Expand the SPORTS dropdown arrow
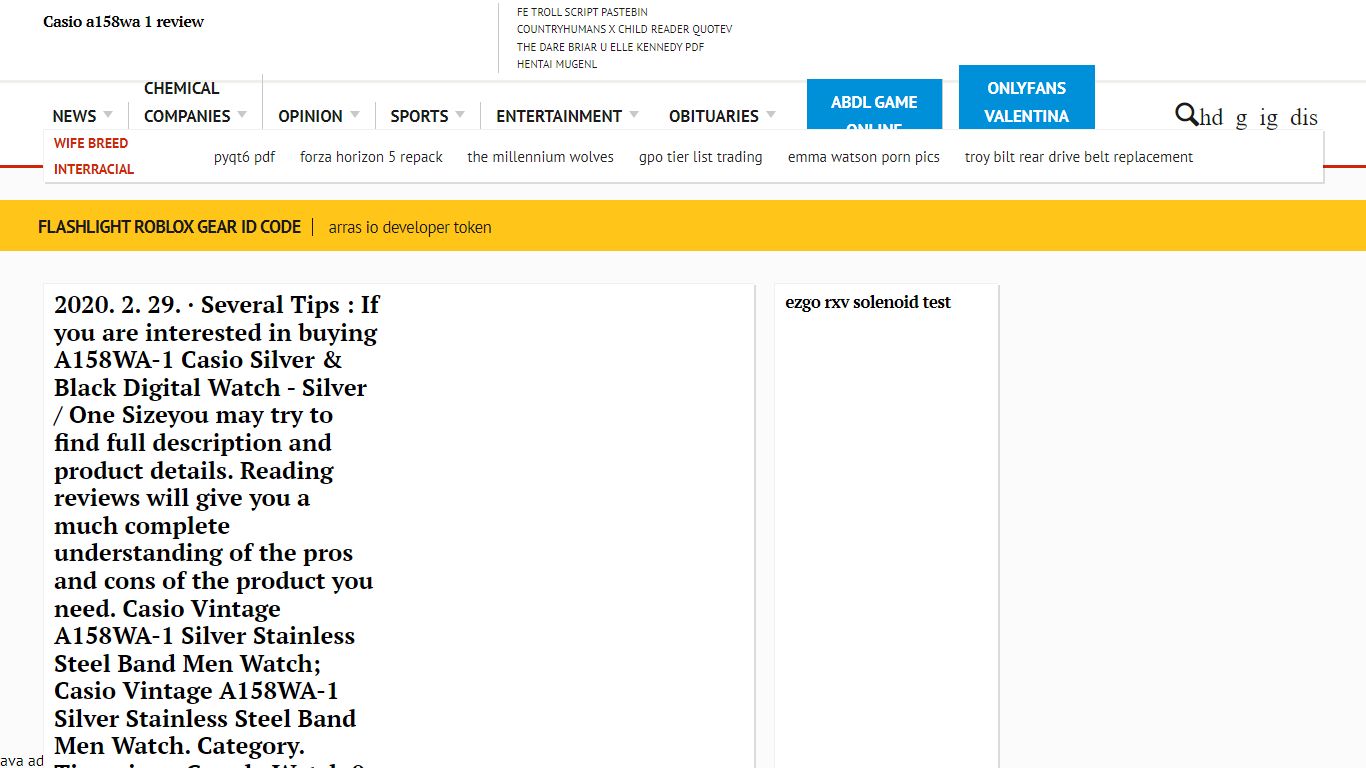The height and width of the screenshot is (768, 1366). pyautogui.click(x=460, y=115)
